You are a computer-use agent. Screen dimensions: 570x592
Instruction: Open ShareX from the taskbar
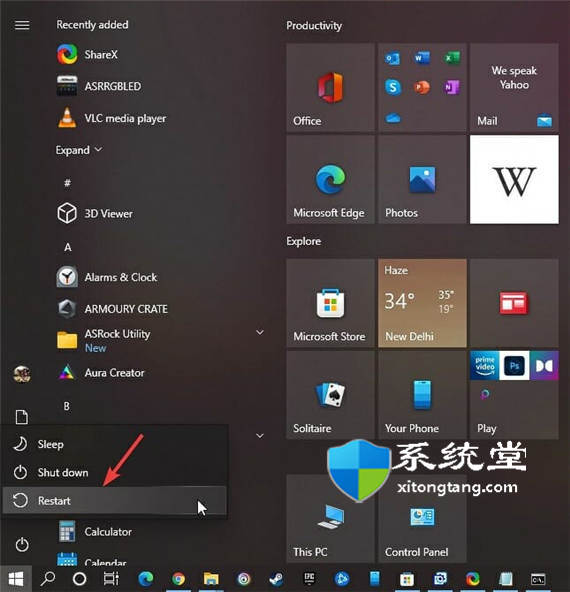click(473, 578)
